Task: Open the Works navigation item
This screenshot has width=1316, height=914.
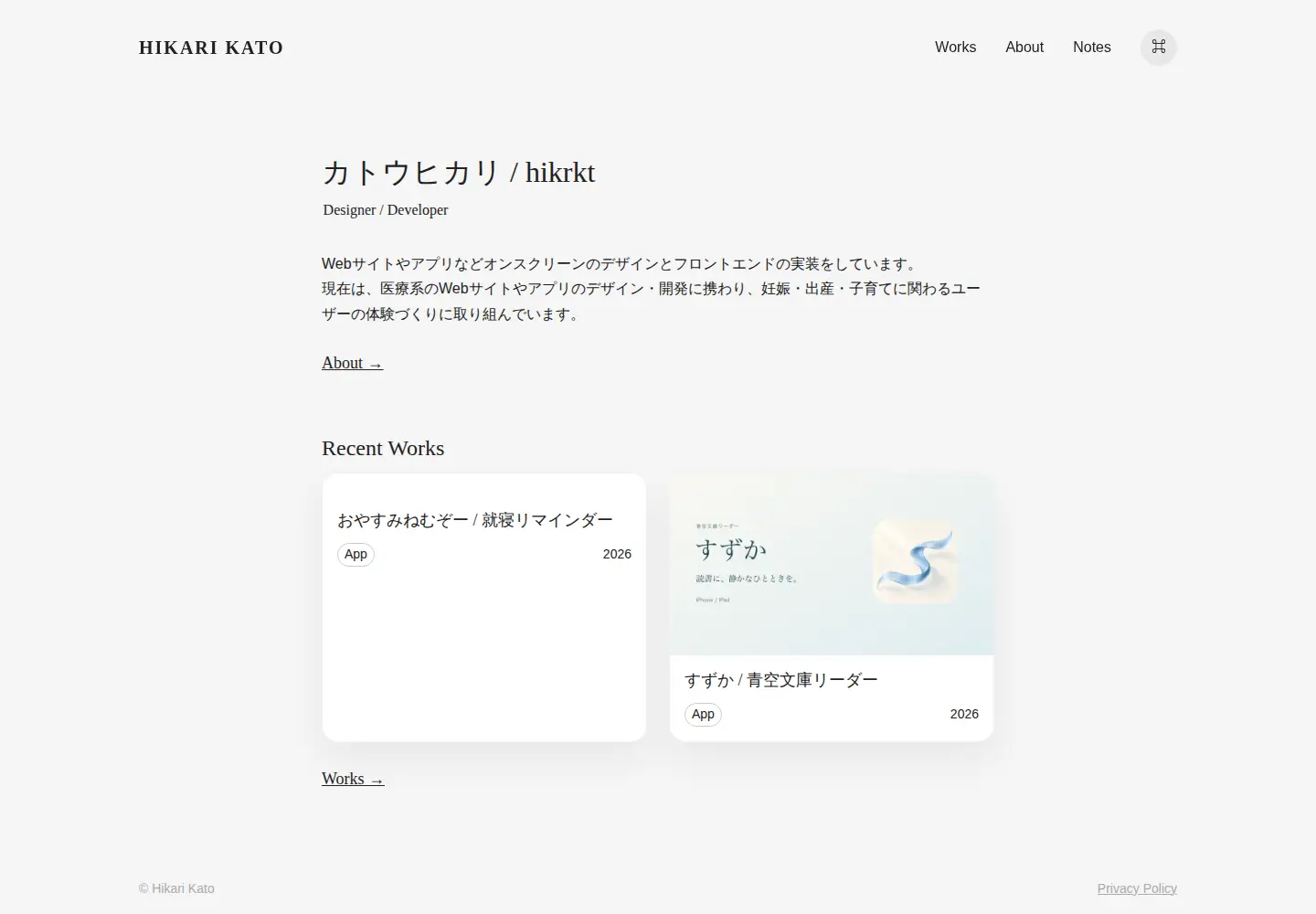Action: click(955, 48)
